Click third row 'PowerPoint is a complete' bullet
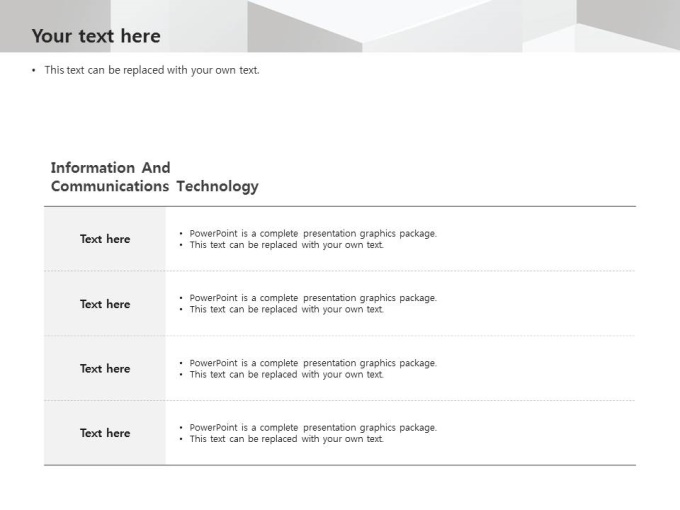This screenshot has width=680, height=510. coord(313,363)
